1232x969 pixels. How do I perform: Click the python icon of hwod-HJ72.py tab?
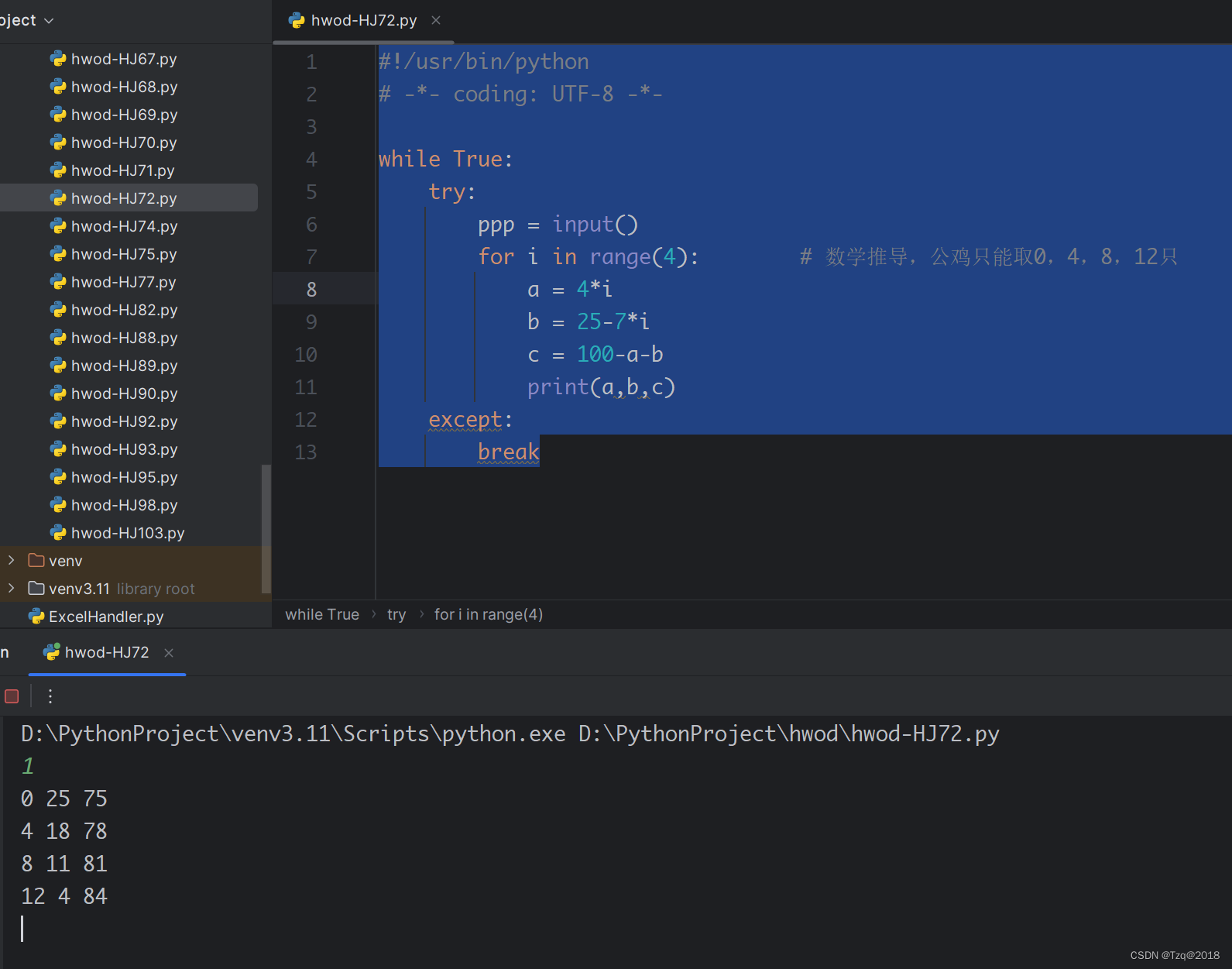click(297, 21)
